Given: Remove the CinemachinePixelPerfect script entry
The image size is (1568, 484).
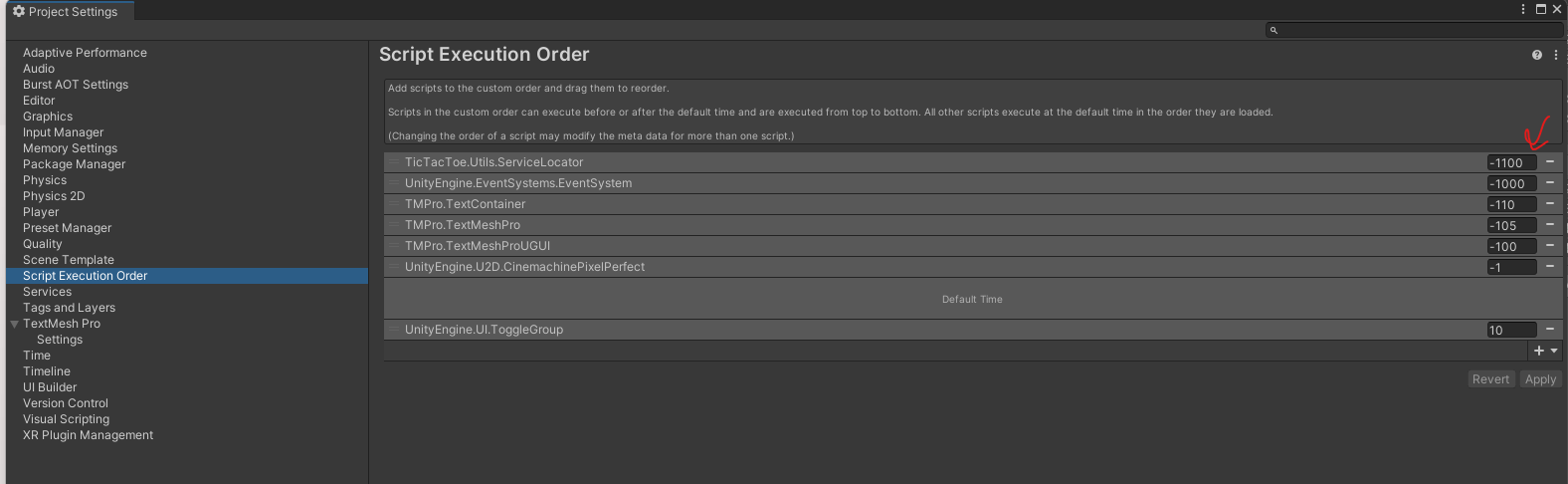Looking at the screenshot, I should [x=1549, y=267].
